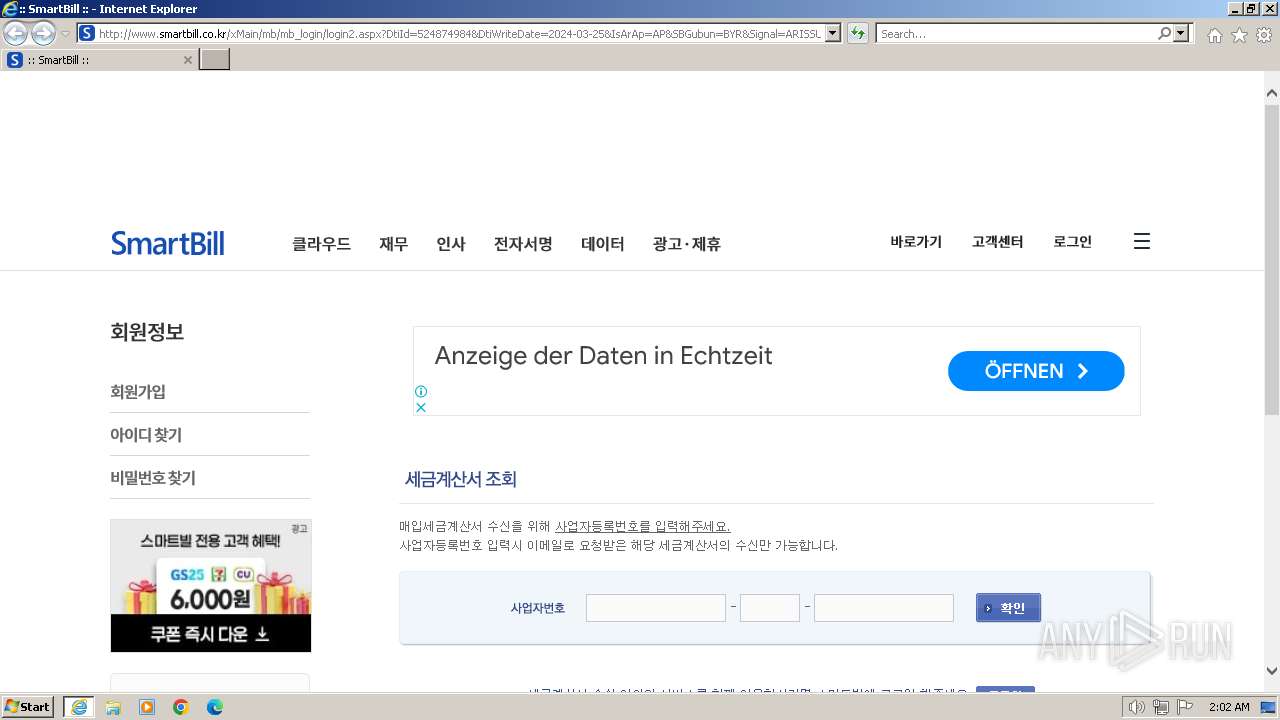Click the Internet Explorer taskbar icon

pyautogui.click(x=79, y=707)
